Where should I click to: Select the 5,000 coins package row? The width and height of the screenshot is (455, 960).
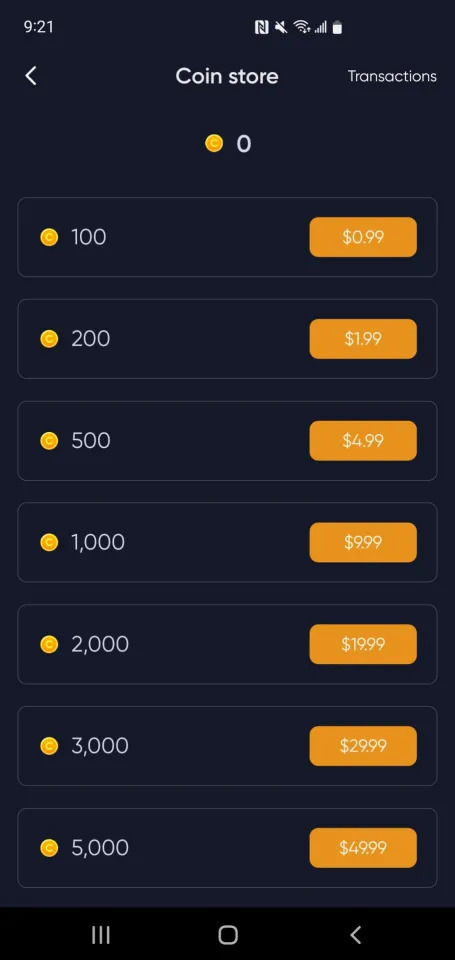pos(227,847)
